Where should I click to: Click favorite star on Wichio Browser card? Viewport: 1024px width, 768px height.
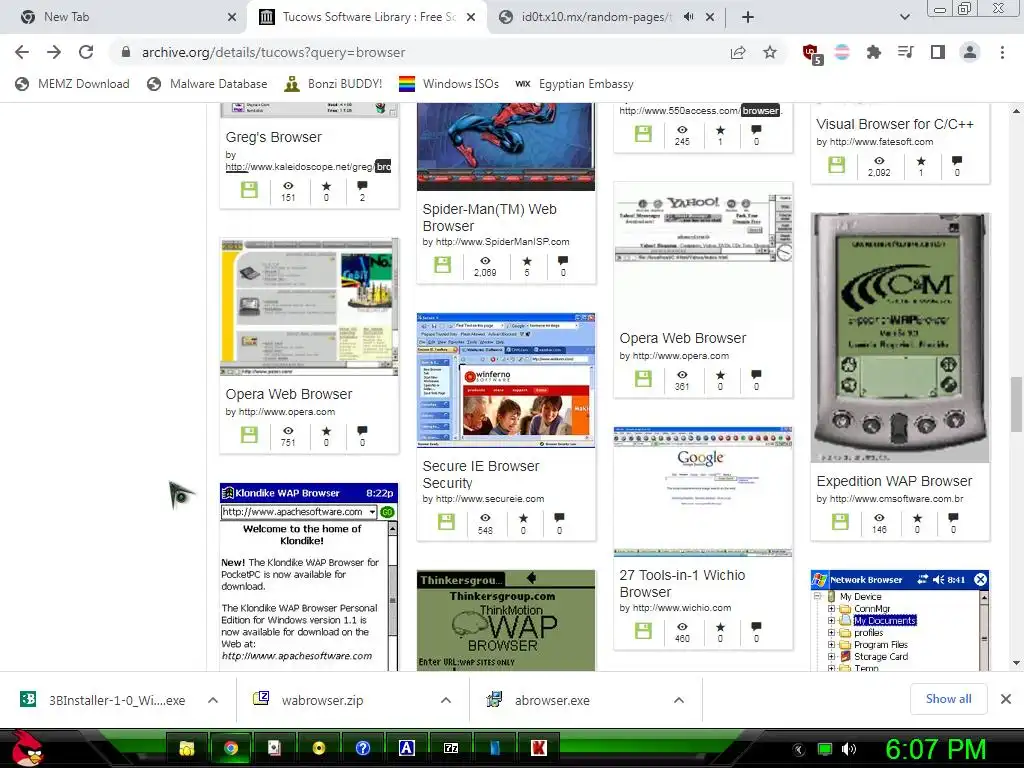720,627
